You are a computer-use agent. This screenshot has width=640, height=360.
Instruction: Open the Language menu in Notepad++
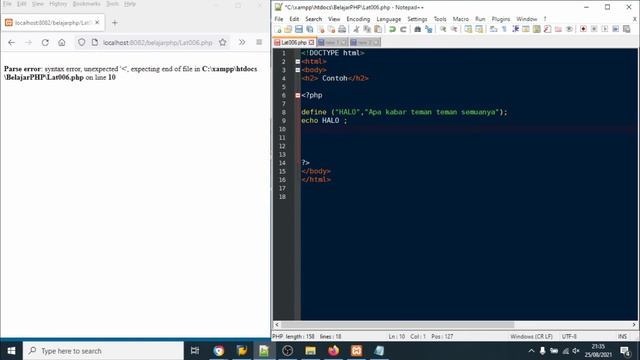coord(389,19)
